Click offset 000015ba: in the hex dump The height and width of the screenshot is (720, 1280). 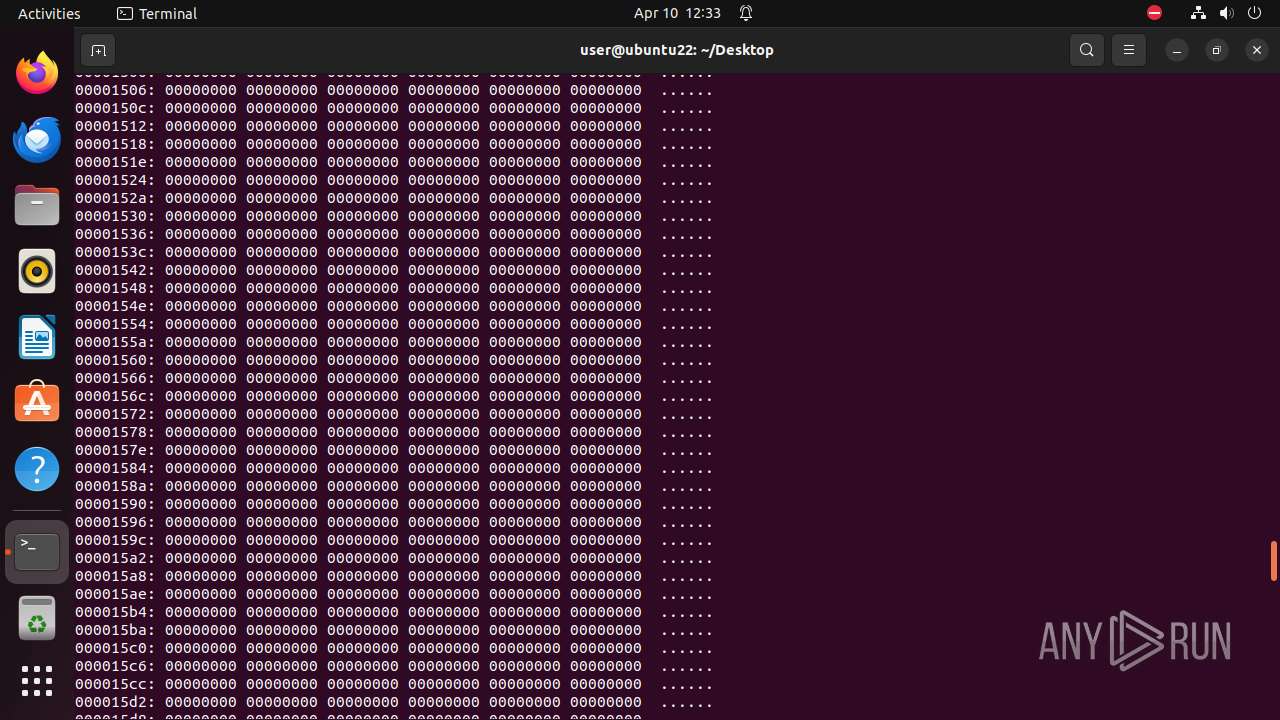pyautogui.click(x=115, y=630)
